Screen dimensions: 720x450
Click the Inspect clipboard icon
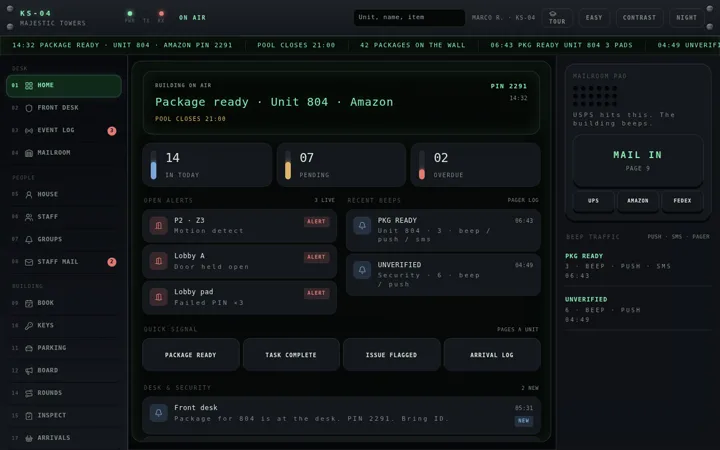tap(29, 416)
